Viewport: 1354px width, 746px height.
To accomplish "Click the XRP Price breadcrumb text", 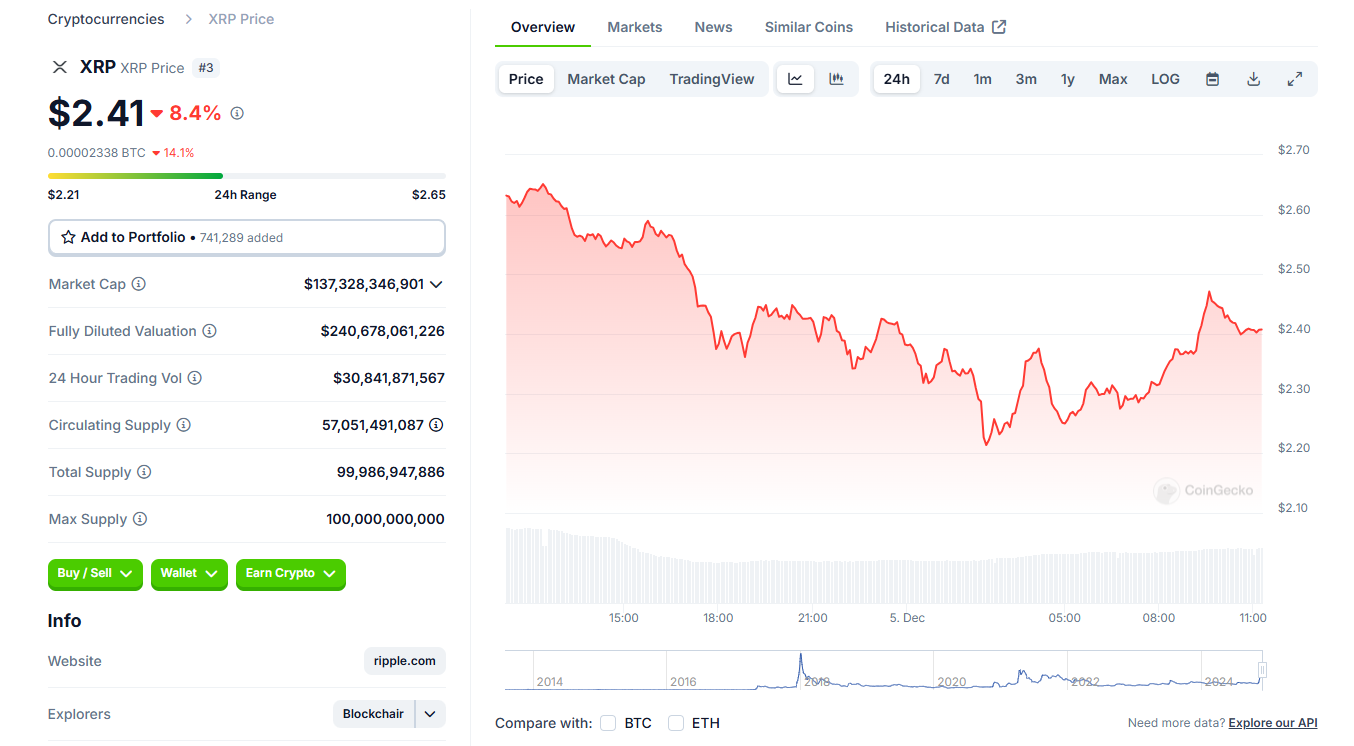I will pyautogui.click(x=241, y=19).
